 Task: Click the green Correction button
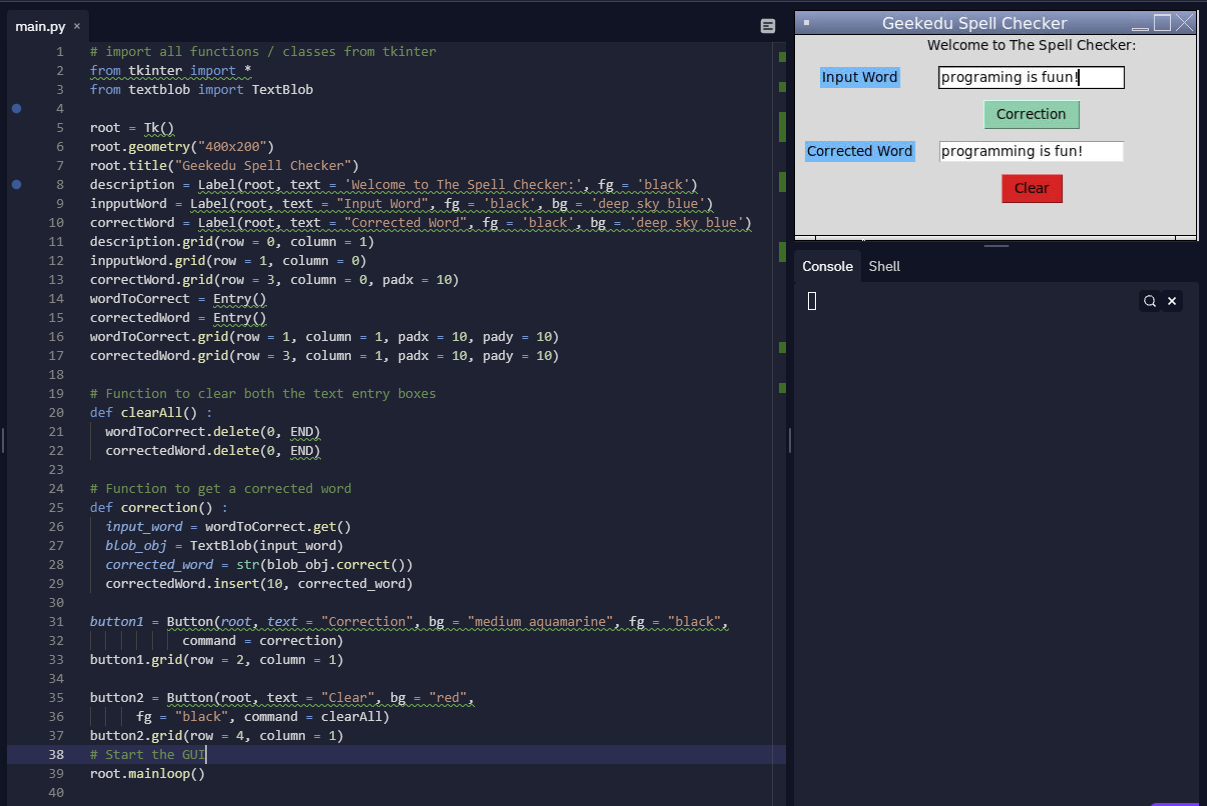[1031, 114]
